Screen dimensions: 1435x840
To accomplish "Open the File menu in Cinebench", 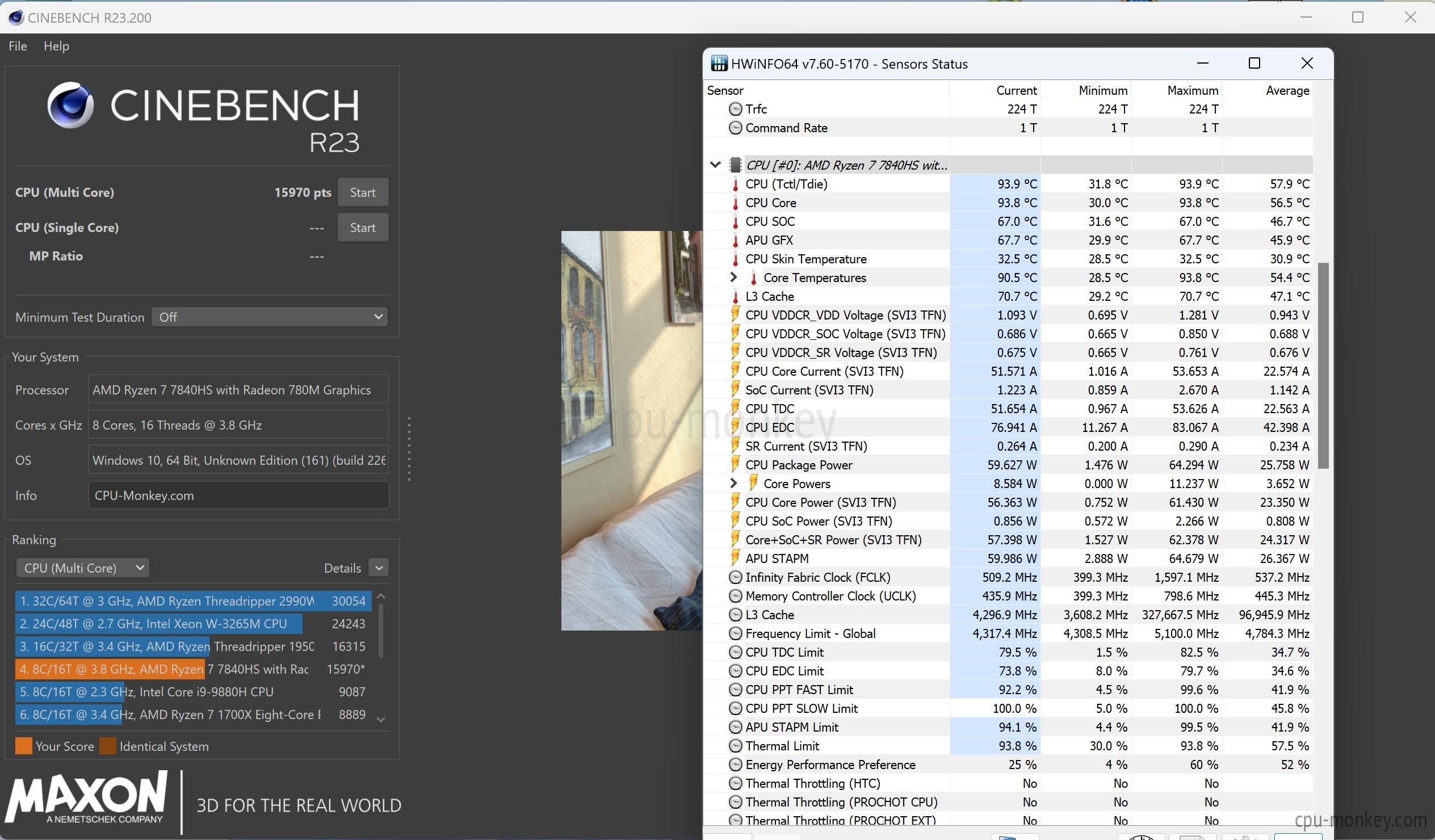I will 18,46.
